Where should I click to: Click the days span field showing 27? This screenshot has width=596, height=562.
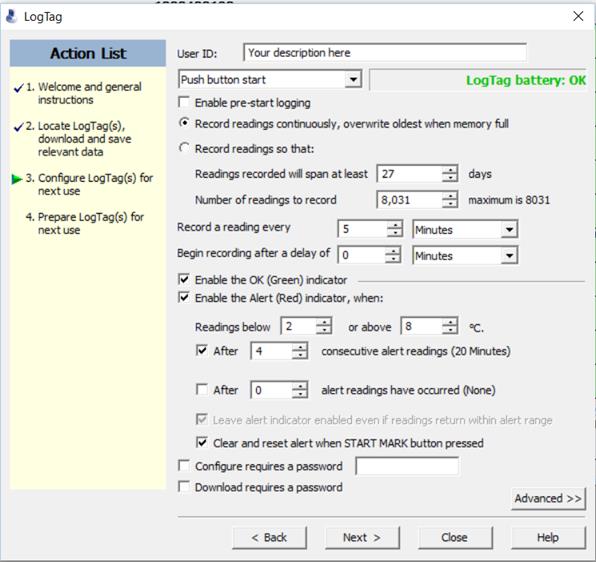click(x=409, y=174)
